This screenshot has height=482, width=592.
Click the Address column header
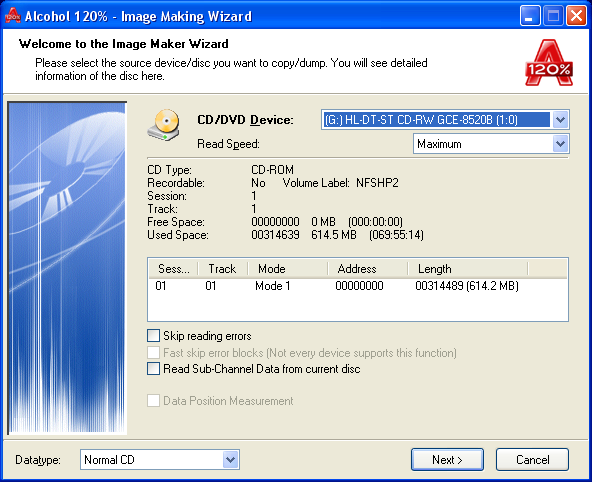pyautogui.click(x=368, y=269)
